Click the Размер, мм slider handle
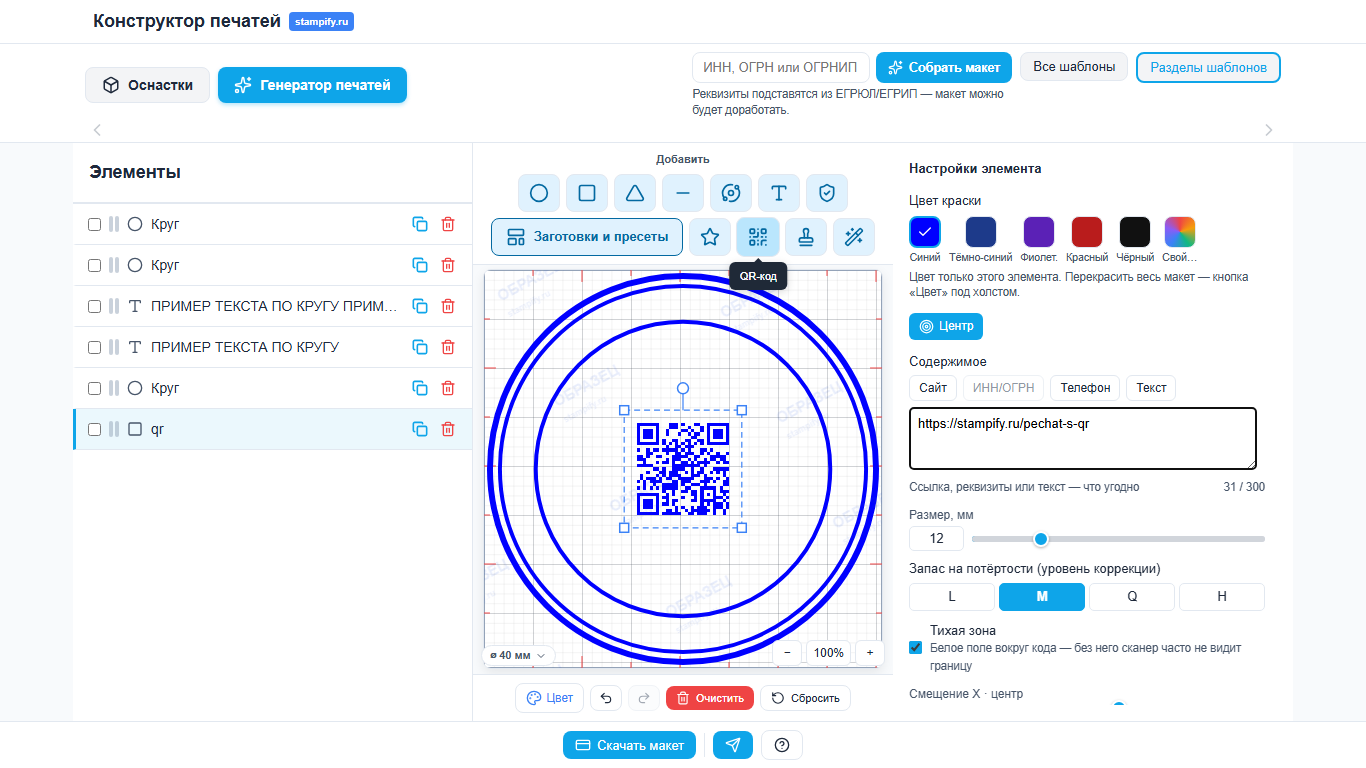 (x=1041, y=539)
